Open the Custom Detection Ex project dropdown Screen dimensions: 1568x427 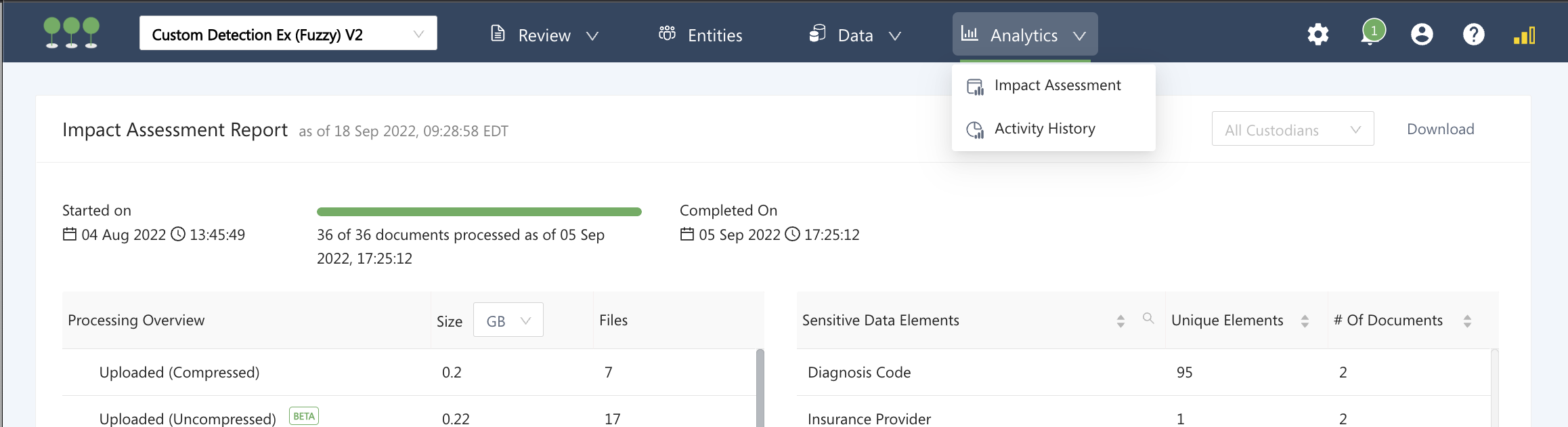(x=288, y=34)
